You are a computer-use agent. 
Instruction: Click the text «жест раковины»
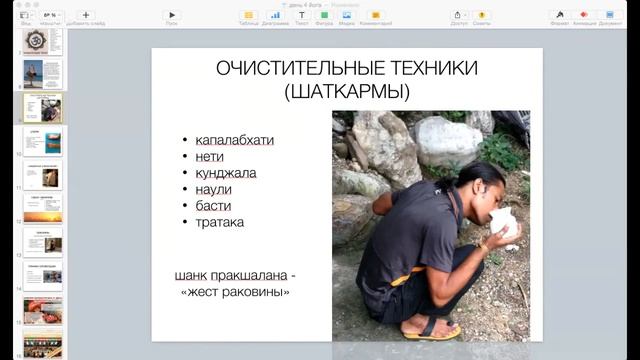point(235,292)
